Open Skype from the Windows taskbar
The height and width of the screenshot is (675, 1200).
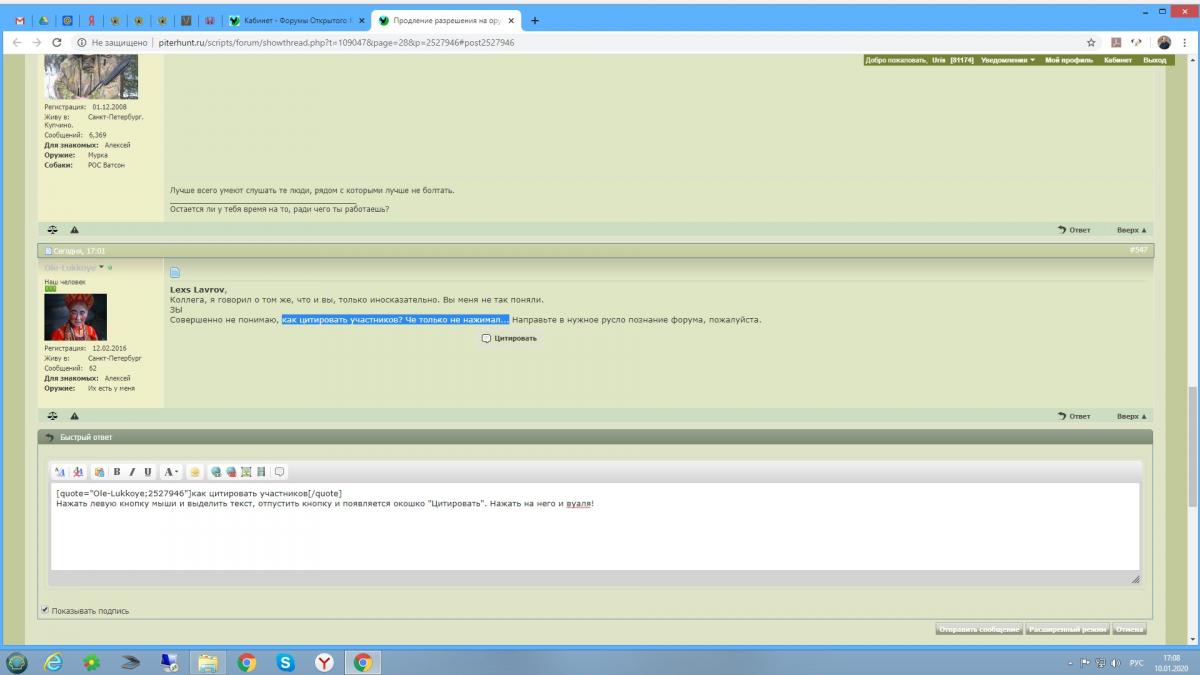(x=285, y=662)
